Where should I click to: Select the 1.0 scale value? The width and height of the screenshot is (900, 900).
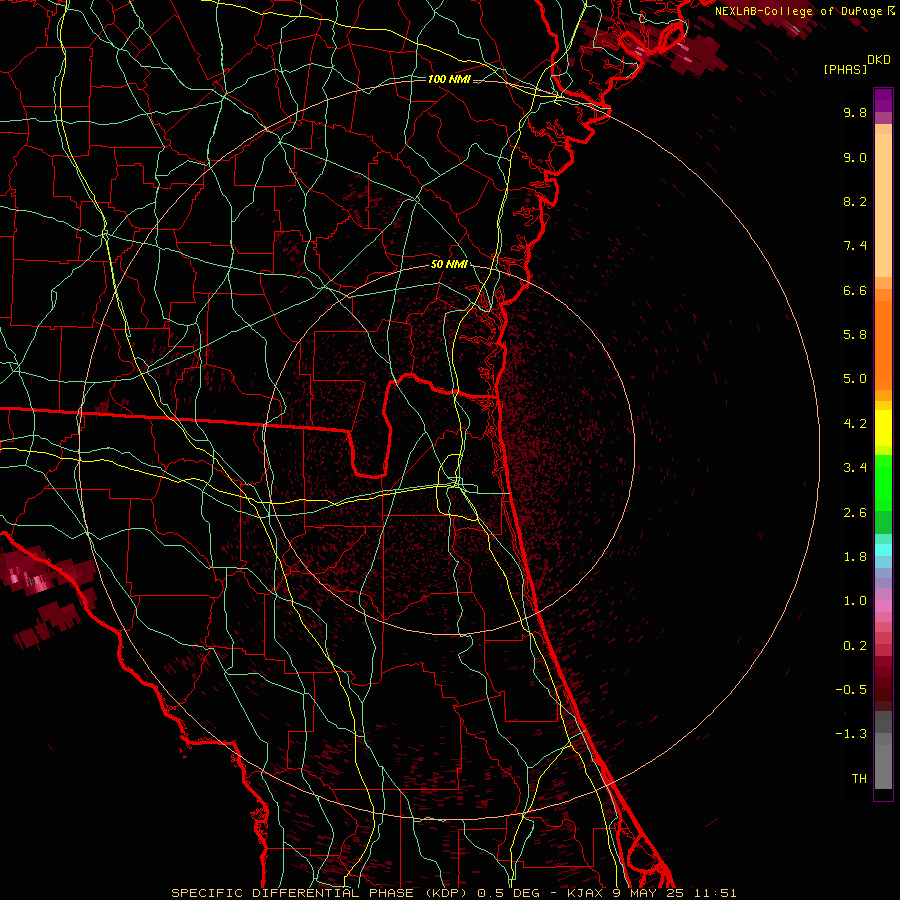click(855, 601)
